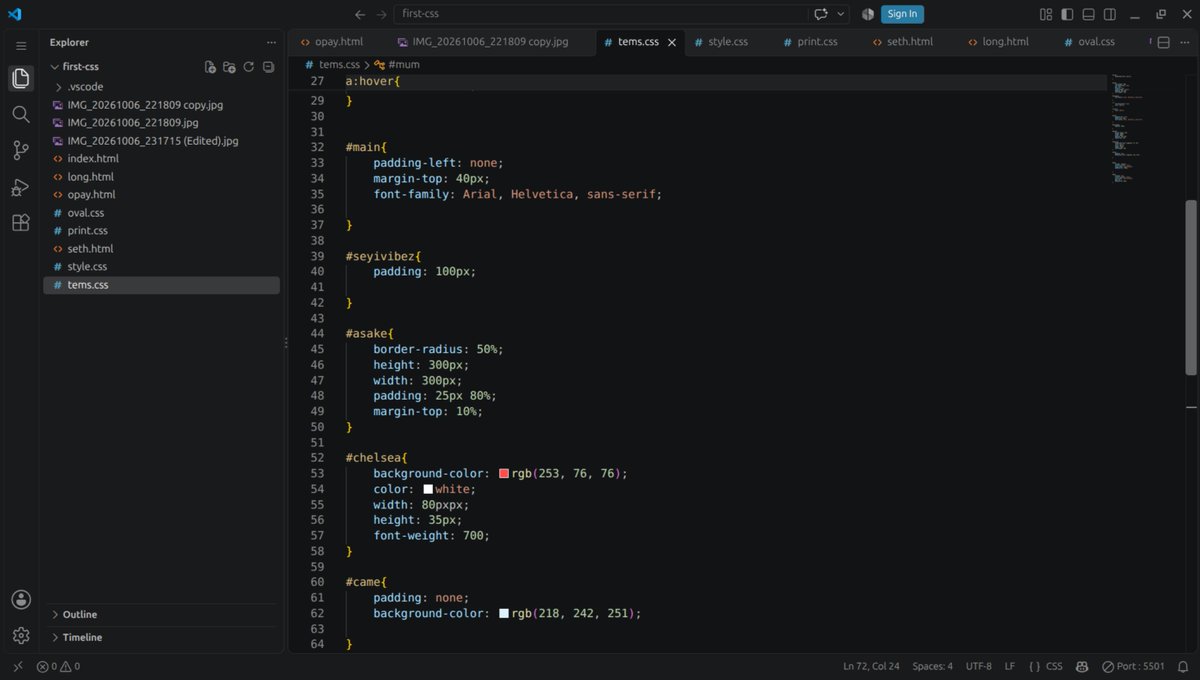Open Explorer views and more actions menu
Screen dimensions: 1200x680
(271, 42)
